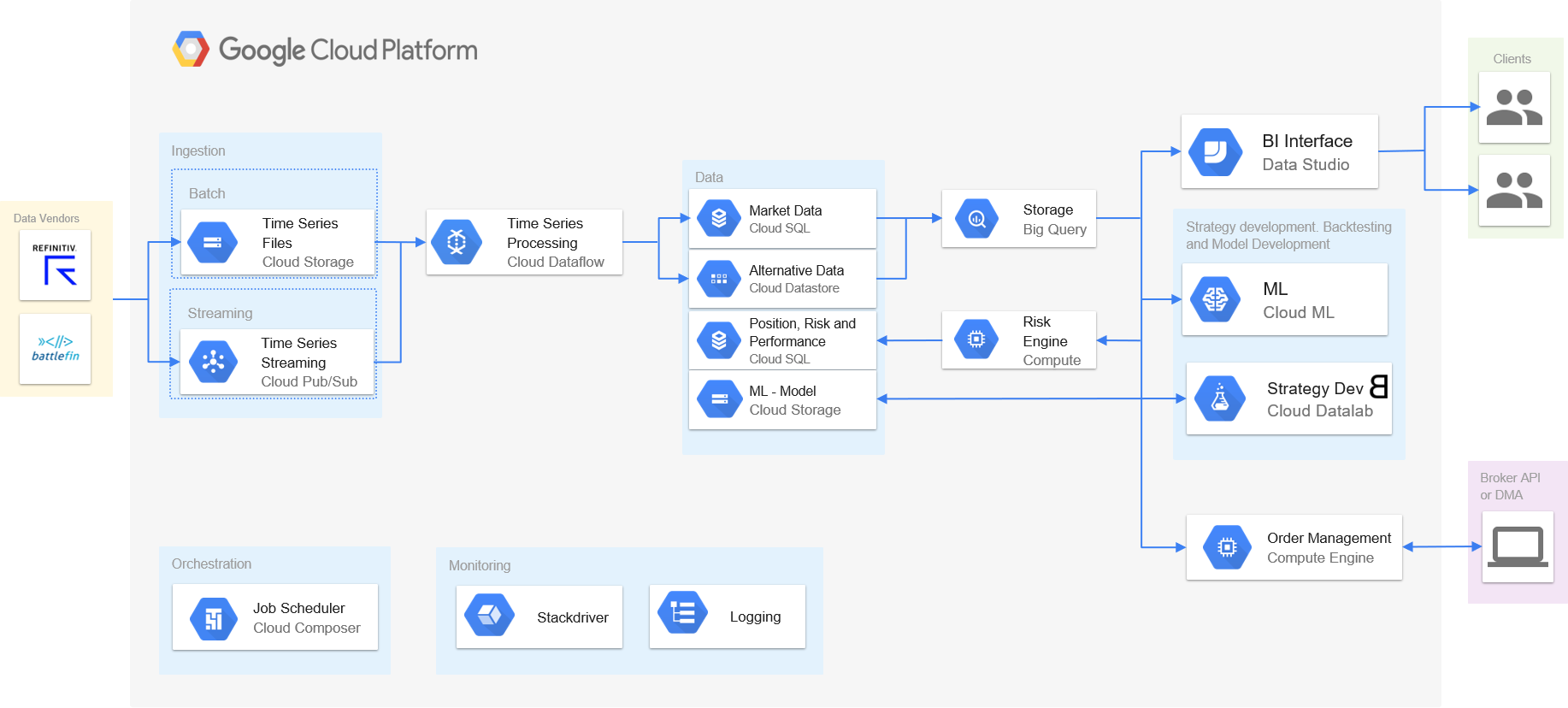The width and height of the screenshot is (1568, 708).
Task: Click the Cloud SQL icon for Position, Risk and Performance
Action: (x=719, y=340)
